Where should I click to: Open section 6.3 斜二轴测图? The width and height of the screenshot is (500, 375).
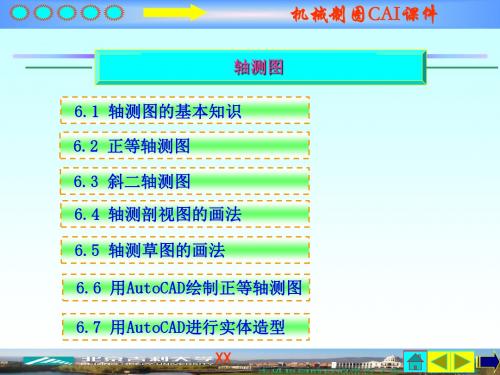(185, 181)
